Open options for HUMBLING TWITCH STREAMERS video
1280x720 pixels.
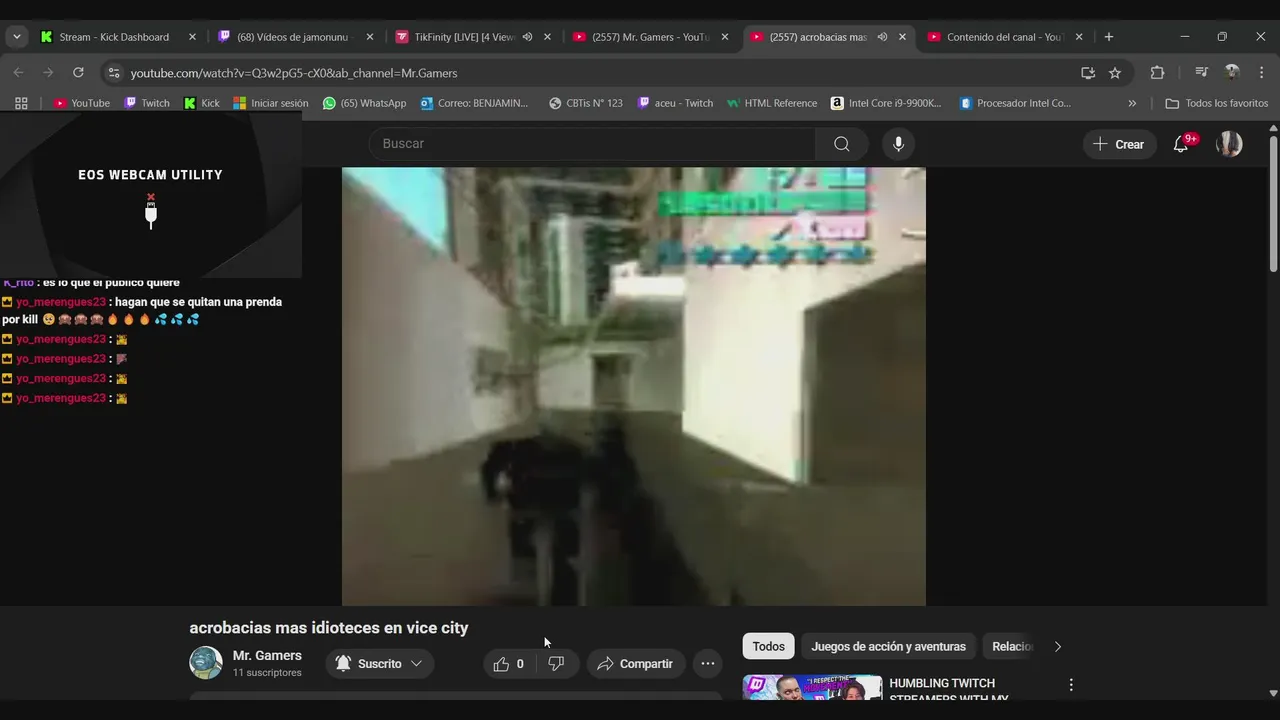[x=1071, y=685]
